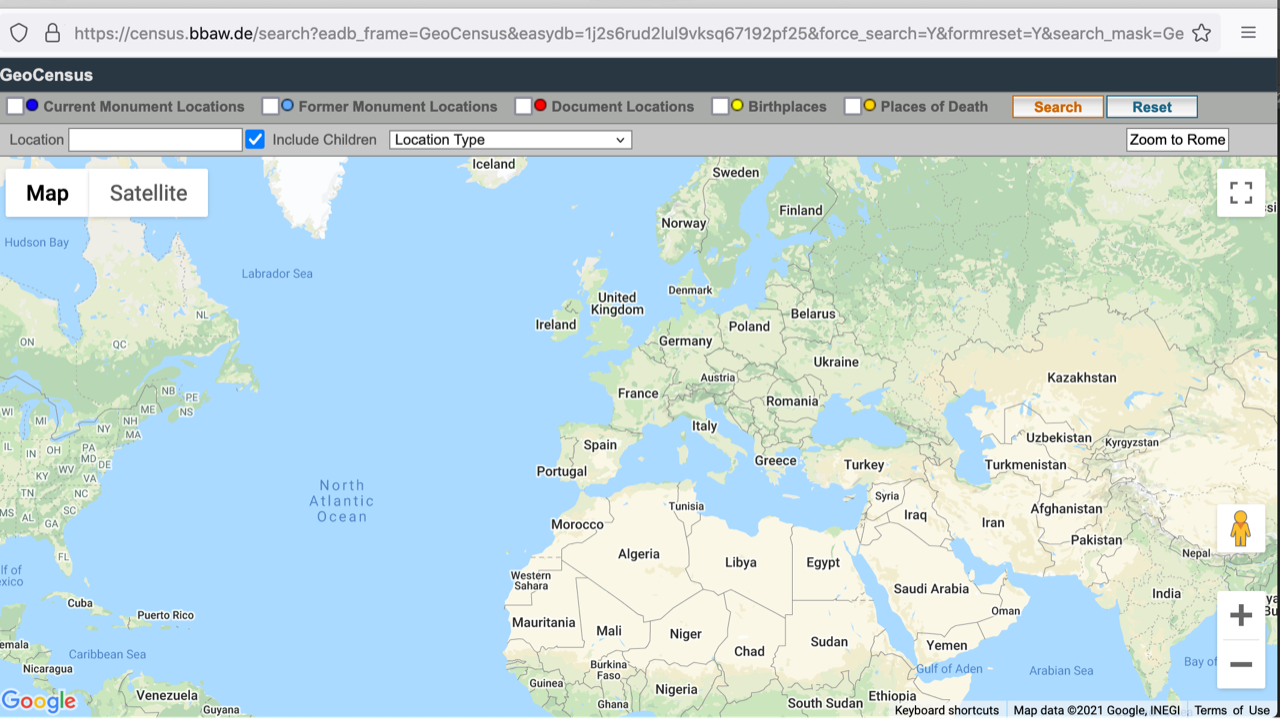Open the browser hamburger menu

[x=1248, y=33]
